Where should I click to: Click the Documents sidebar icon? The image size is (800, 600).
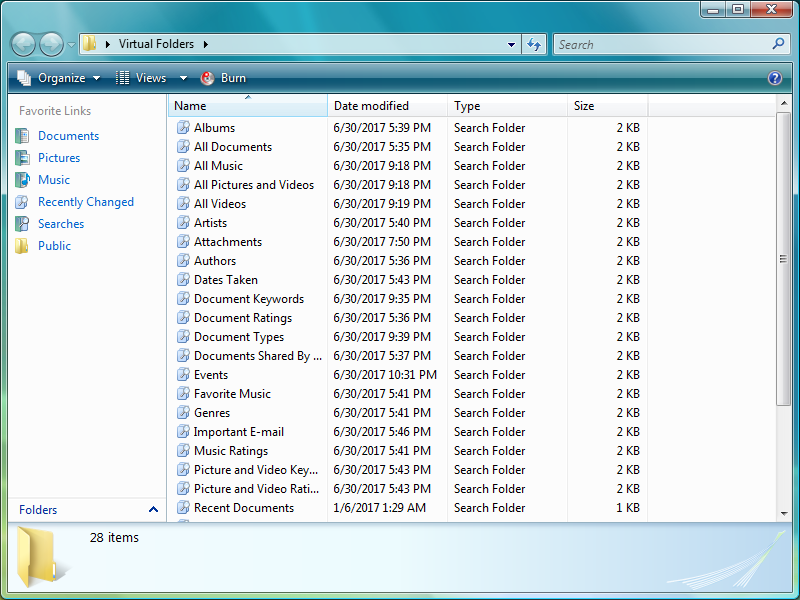pyautogui.click(x=22, y=136)
